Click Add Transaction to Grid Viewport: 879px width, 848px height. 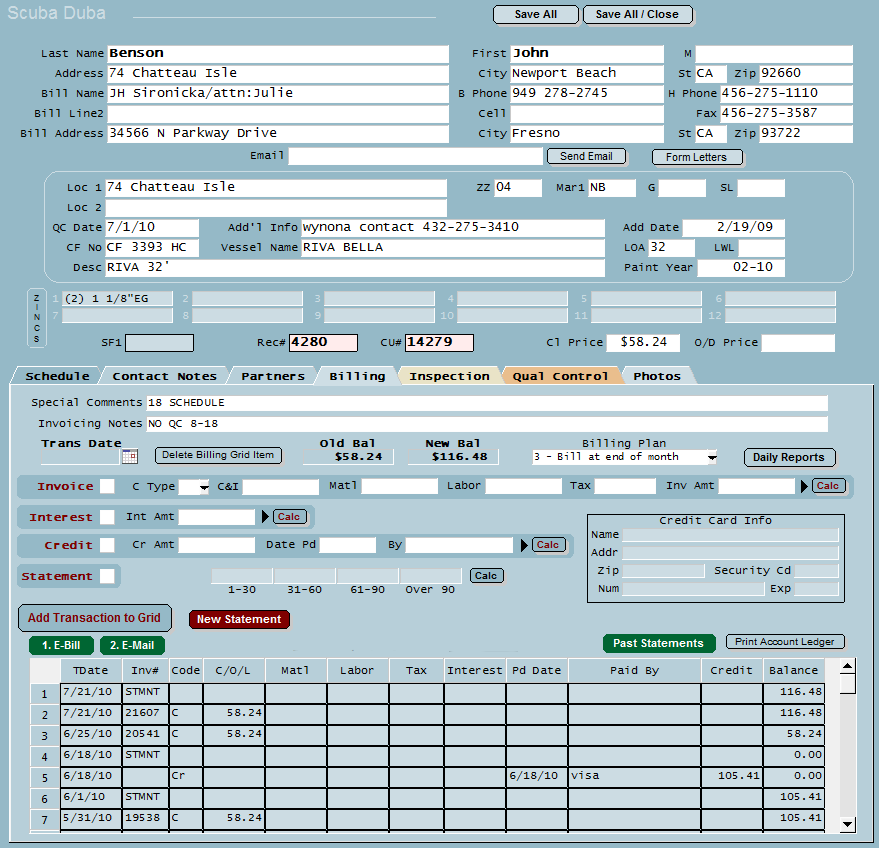[94, 618]
